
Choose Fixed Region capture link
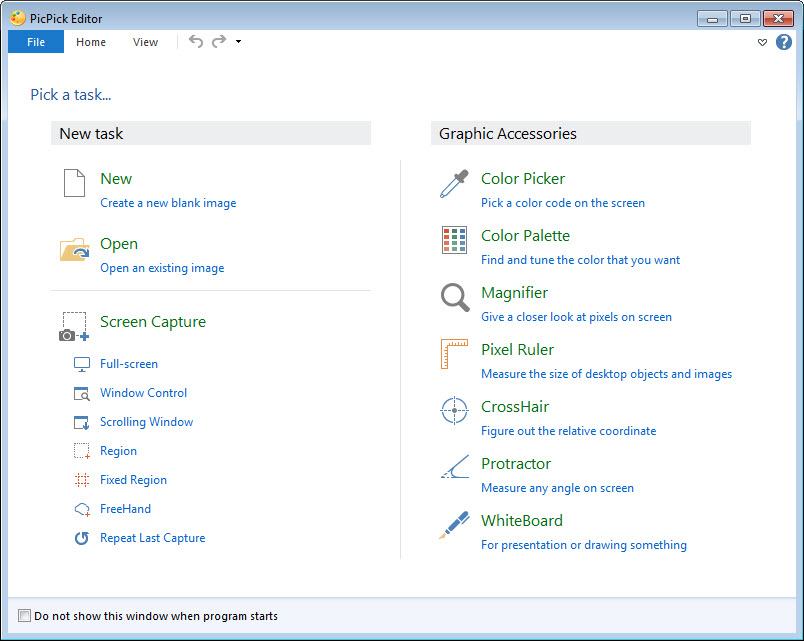click(x=133, y=480)
